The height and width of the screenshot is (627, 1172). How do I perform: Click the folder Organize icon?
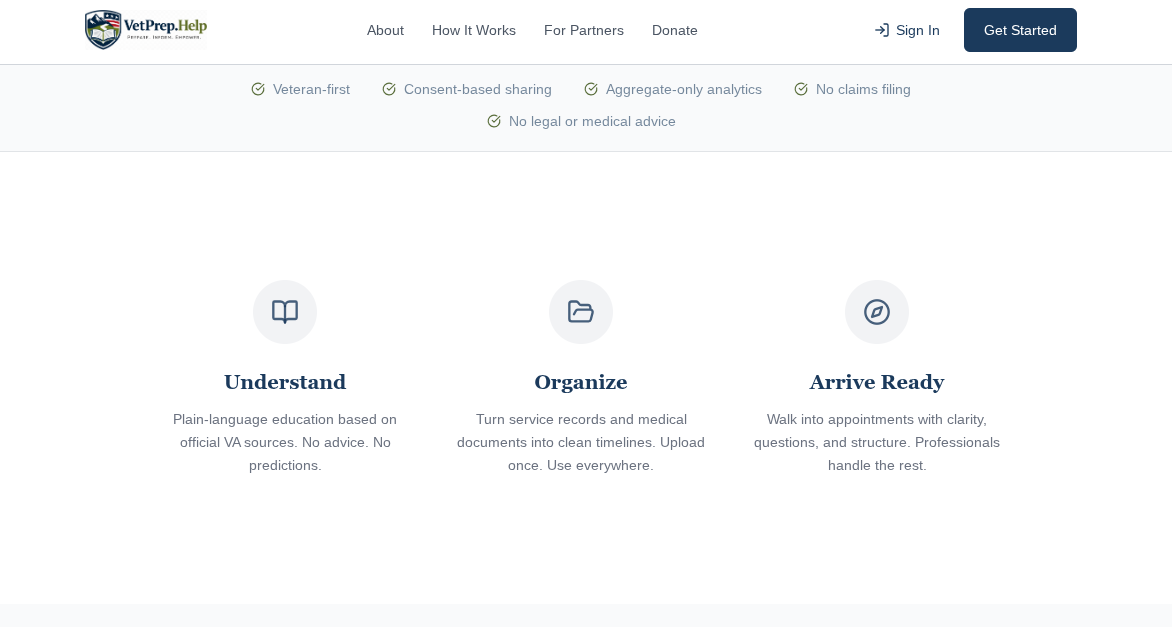point(581,312)
